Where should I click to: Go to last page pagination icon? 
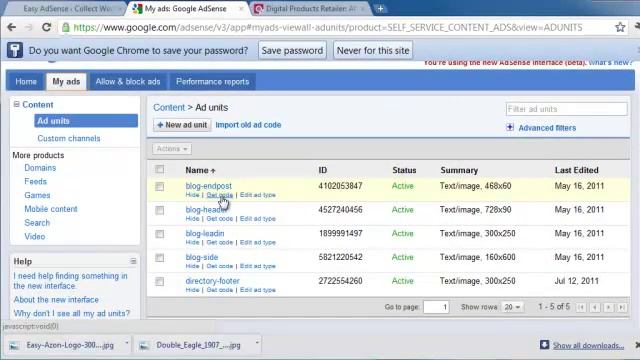coord(622,307)
